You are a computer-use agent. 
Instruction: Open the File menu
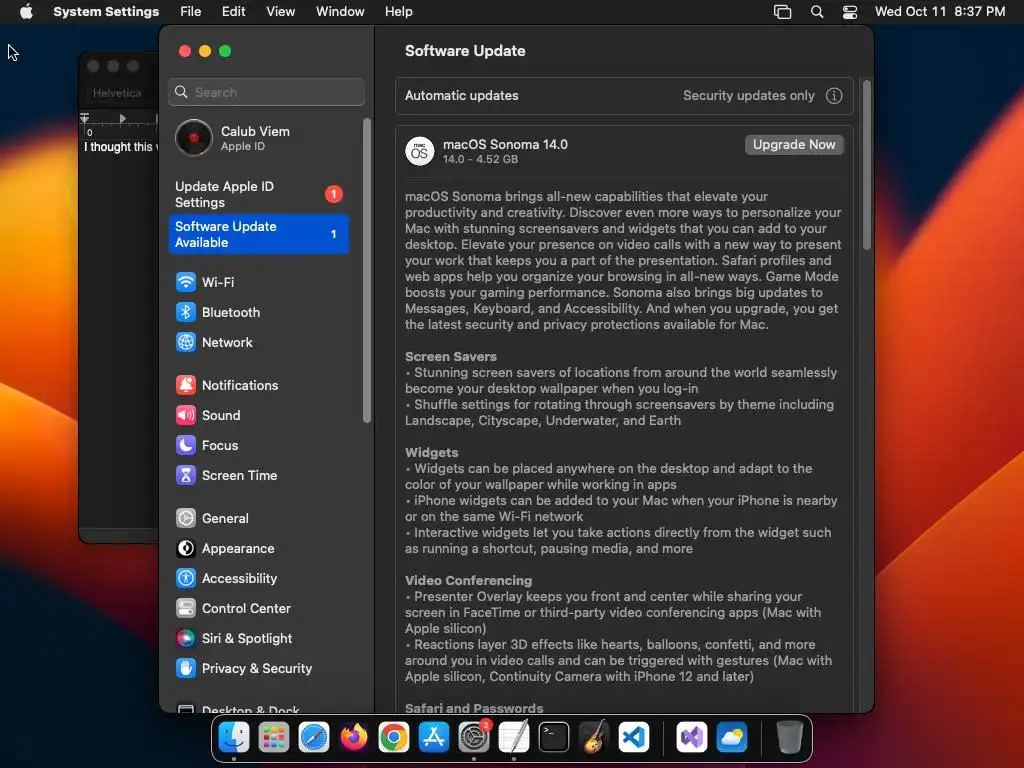coord(191,12)
